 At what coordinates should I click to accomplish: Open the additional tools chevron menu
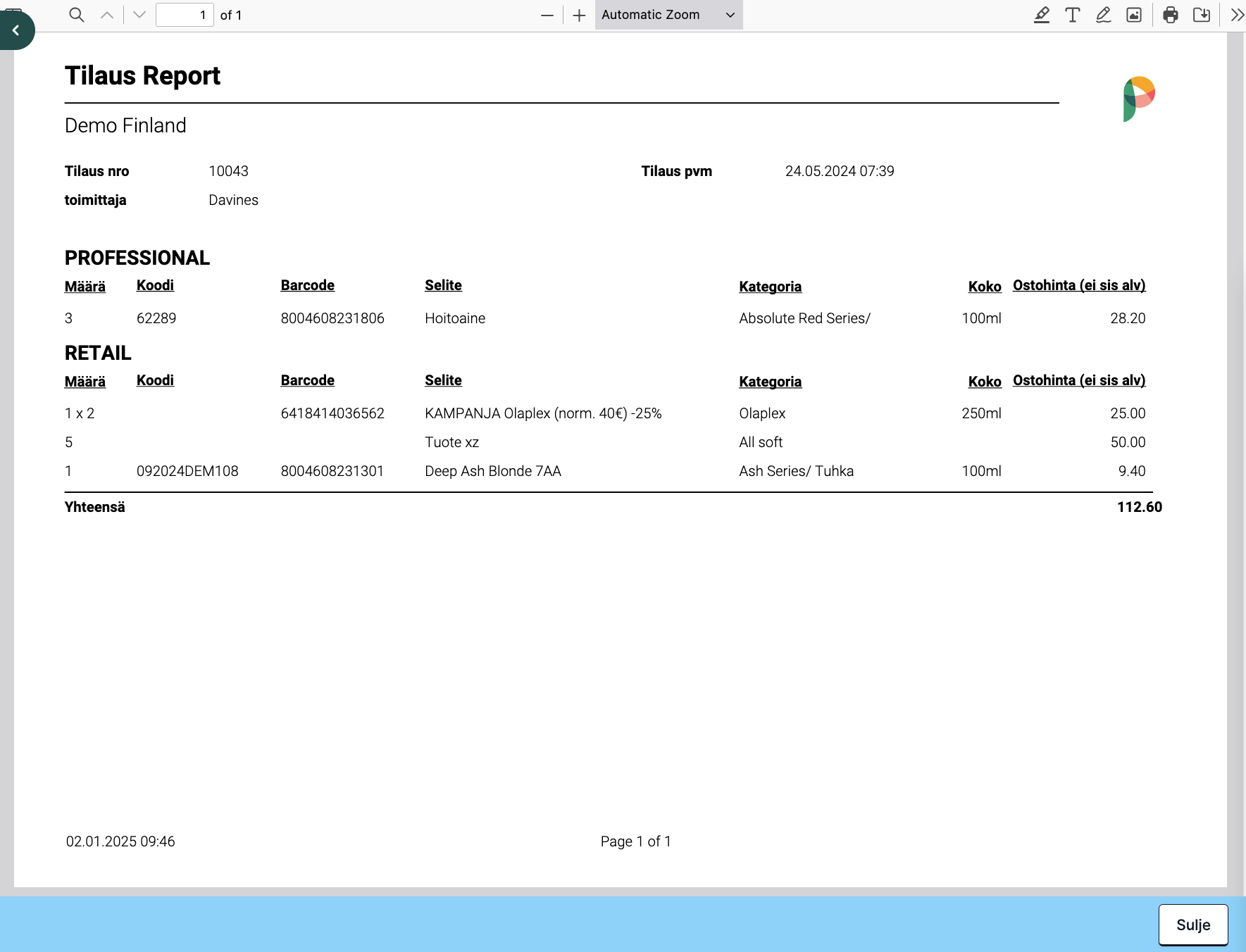point(1237,15)
